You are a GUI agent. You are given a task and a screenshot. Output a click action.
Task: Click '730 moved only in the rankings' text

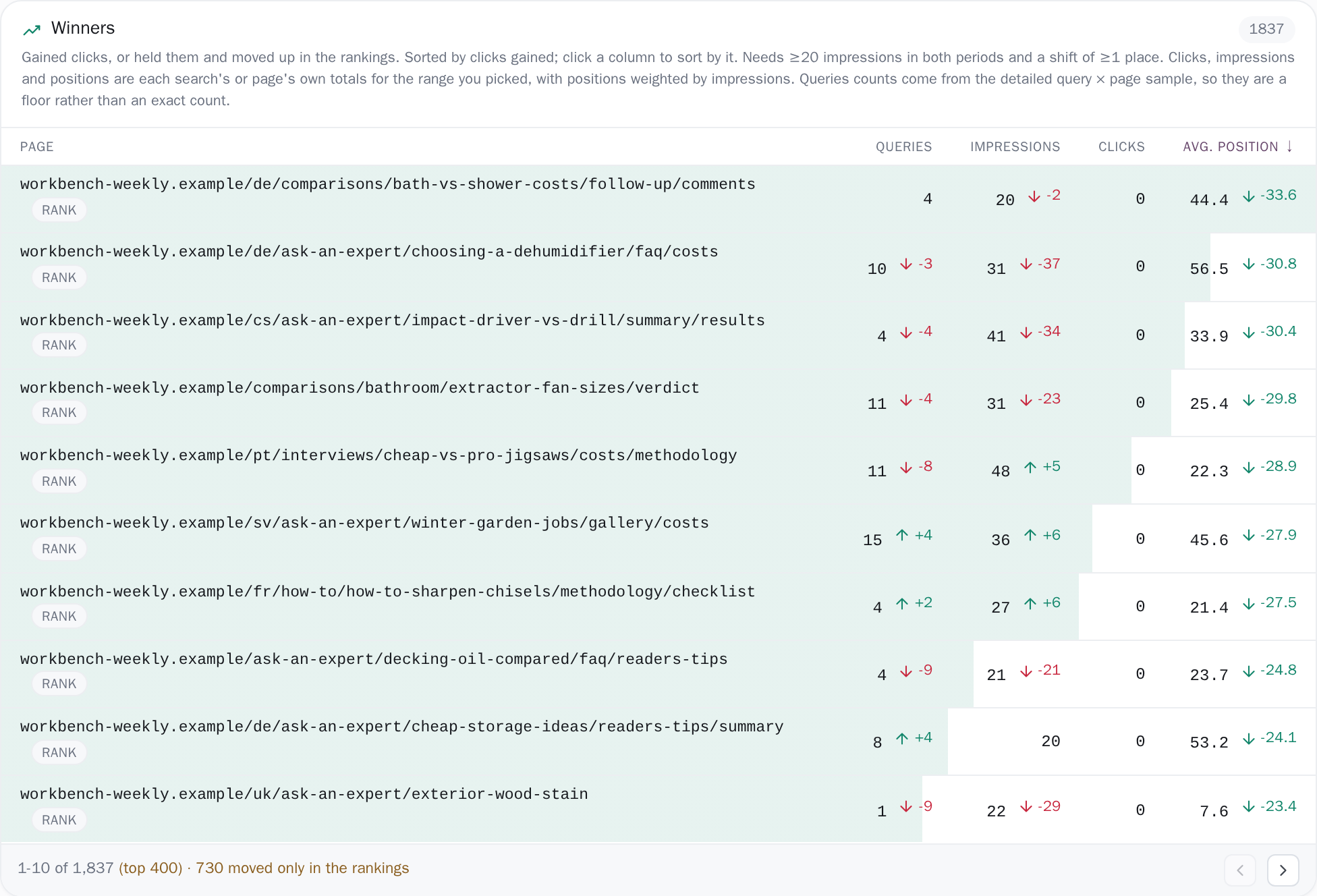[x=302, y=868]
